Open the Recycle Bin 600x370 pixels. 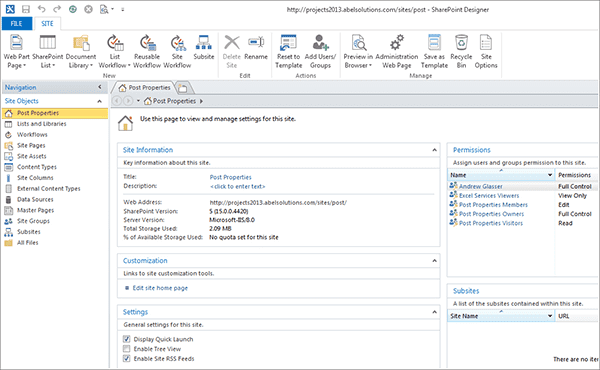pyautogui.click(x=461, y=52)
